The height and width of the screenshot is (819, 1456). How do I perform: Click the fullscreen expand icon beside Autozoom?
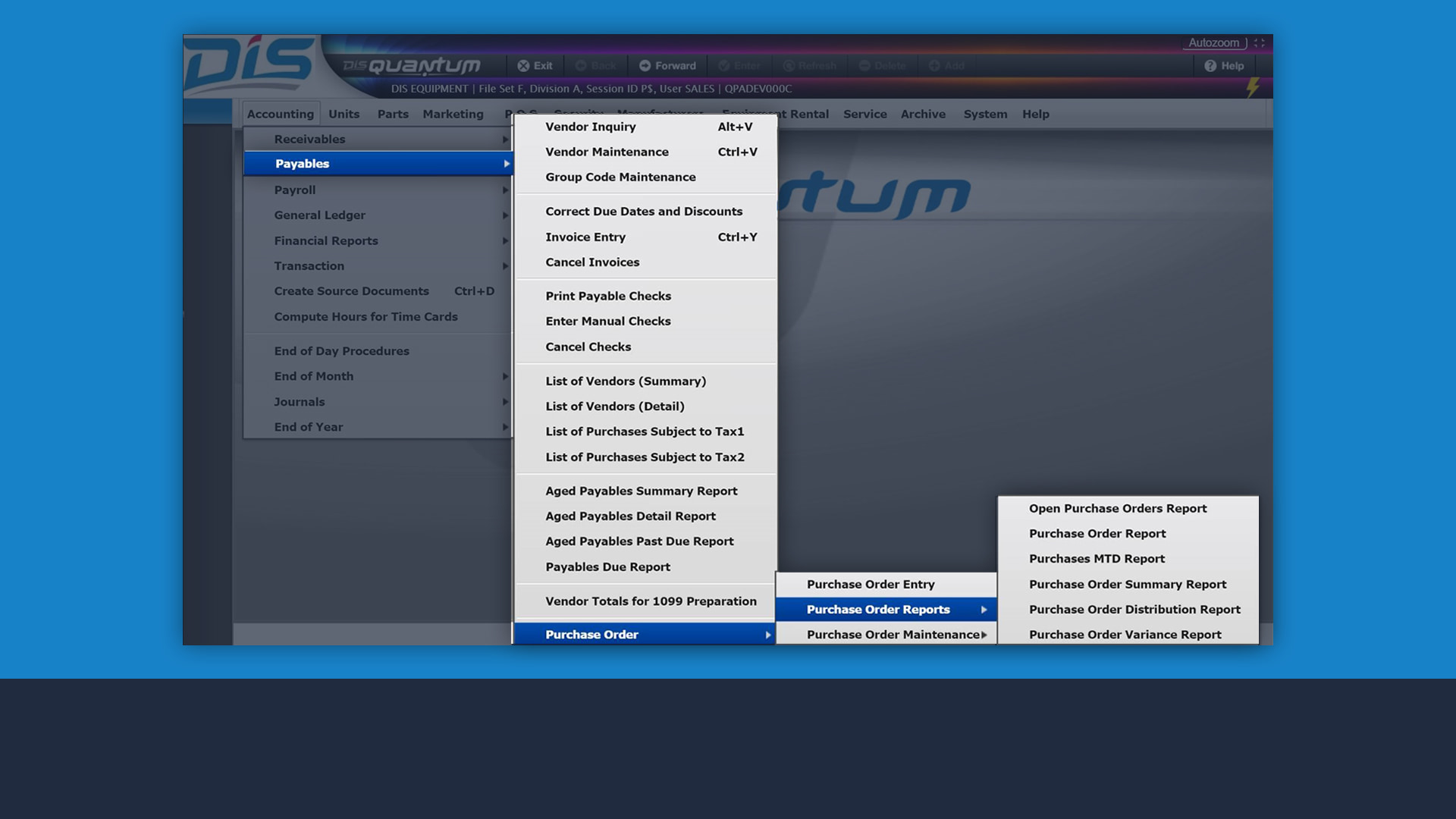tap(1260, 43)
